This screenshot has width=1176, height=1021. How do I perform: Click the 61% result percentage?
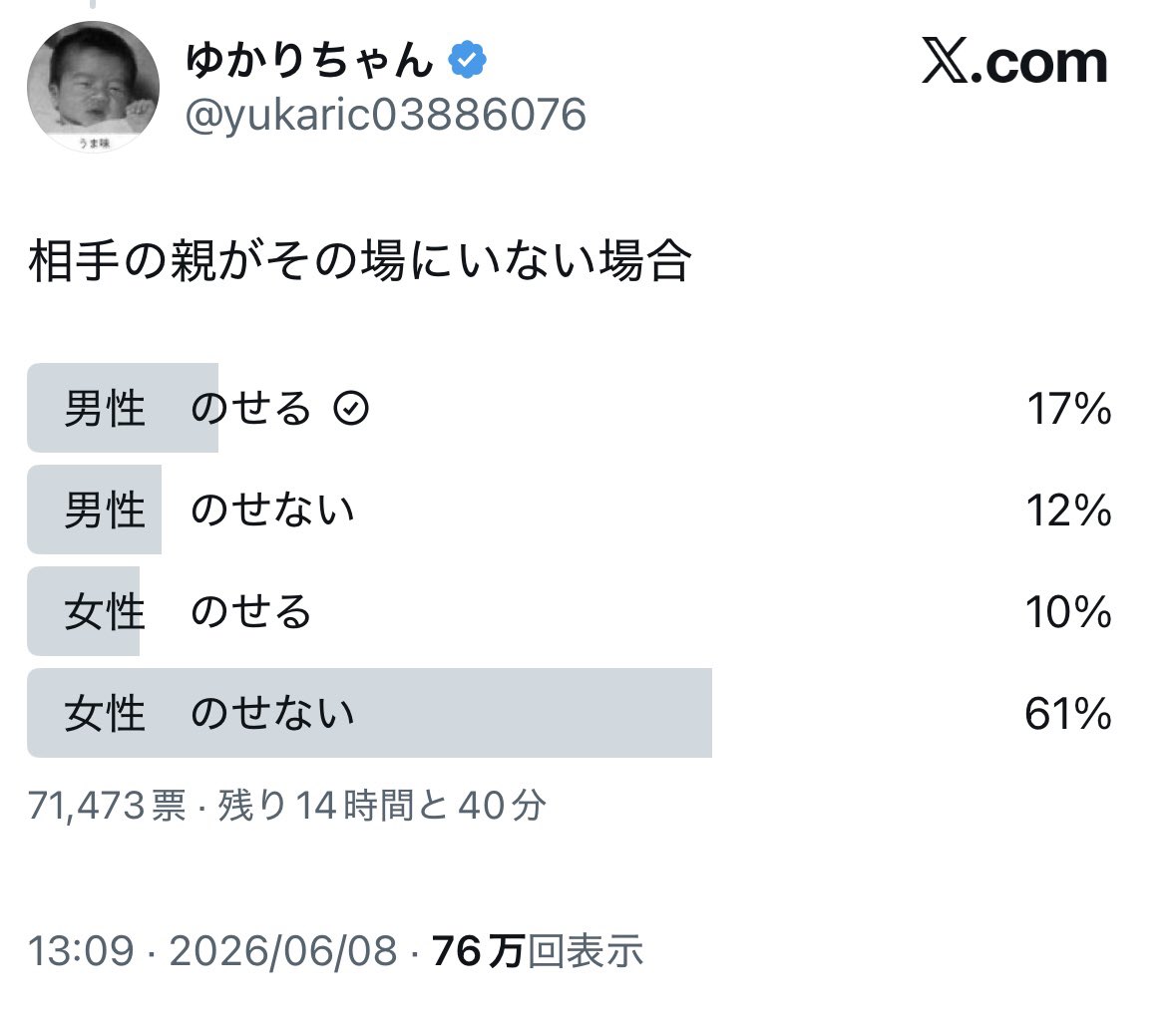[x=1068, y=714]
